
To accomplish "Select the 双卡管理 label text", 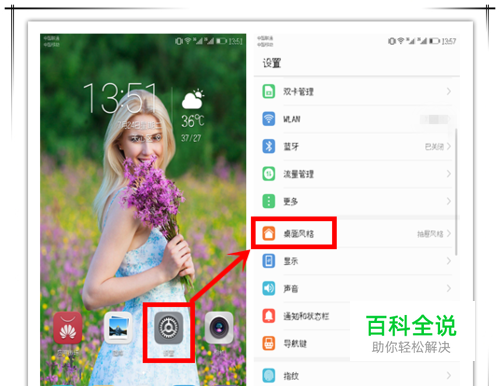I will point(298,92).
